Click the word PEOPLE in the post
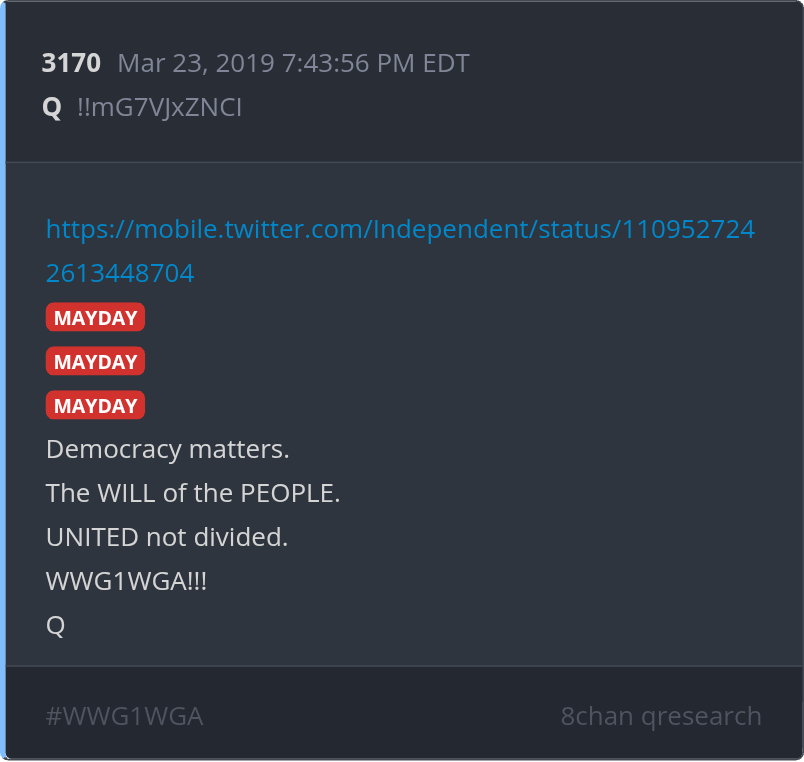 (290, 493)
